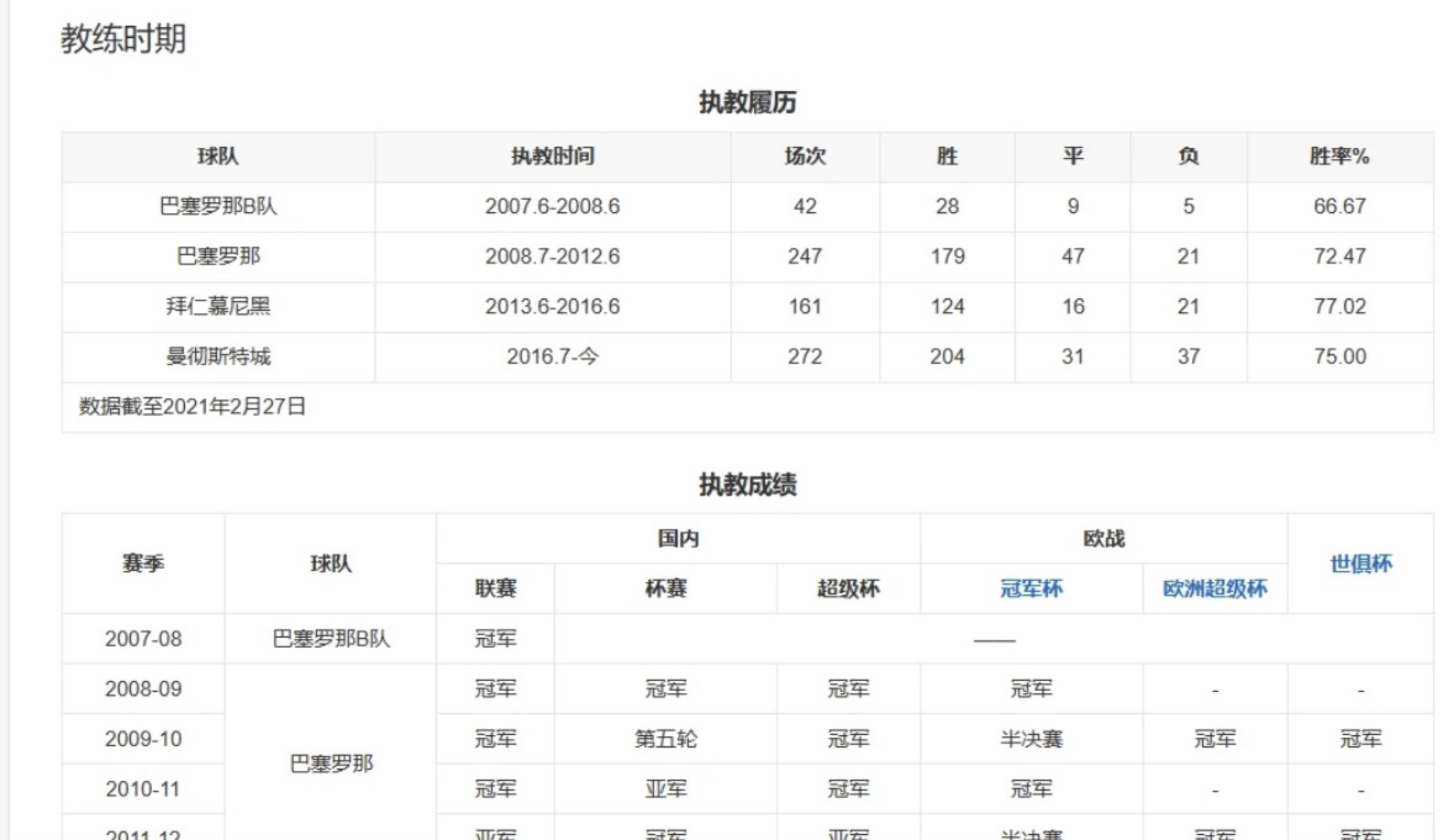Click the 75.00 win rate value
Viewport: 1454px width, 840px height.
coord(1340,357)
